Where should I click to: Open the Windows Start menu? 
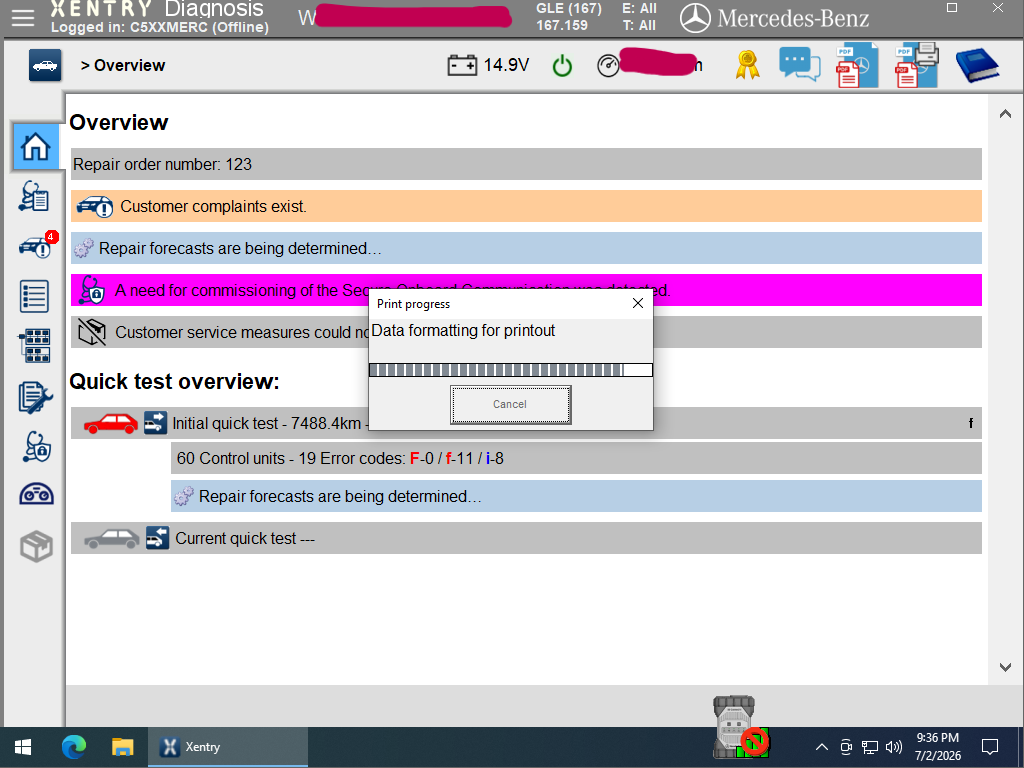[x=23, y=747]
